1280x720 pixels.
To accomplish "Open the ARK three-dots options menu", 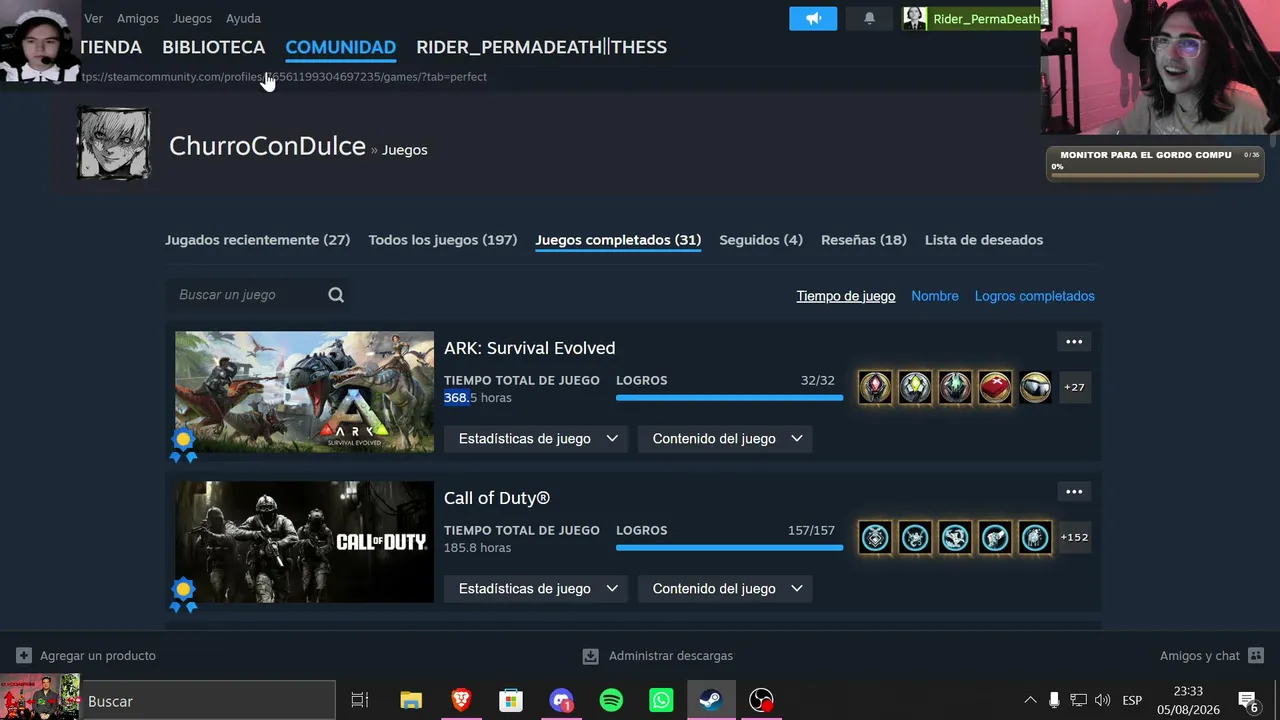I will (x=1074, y=342).
